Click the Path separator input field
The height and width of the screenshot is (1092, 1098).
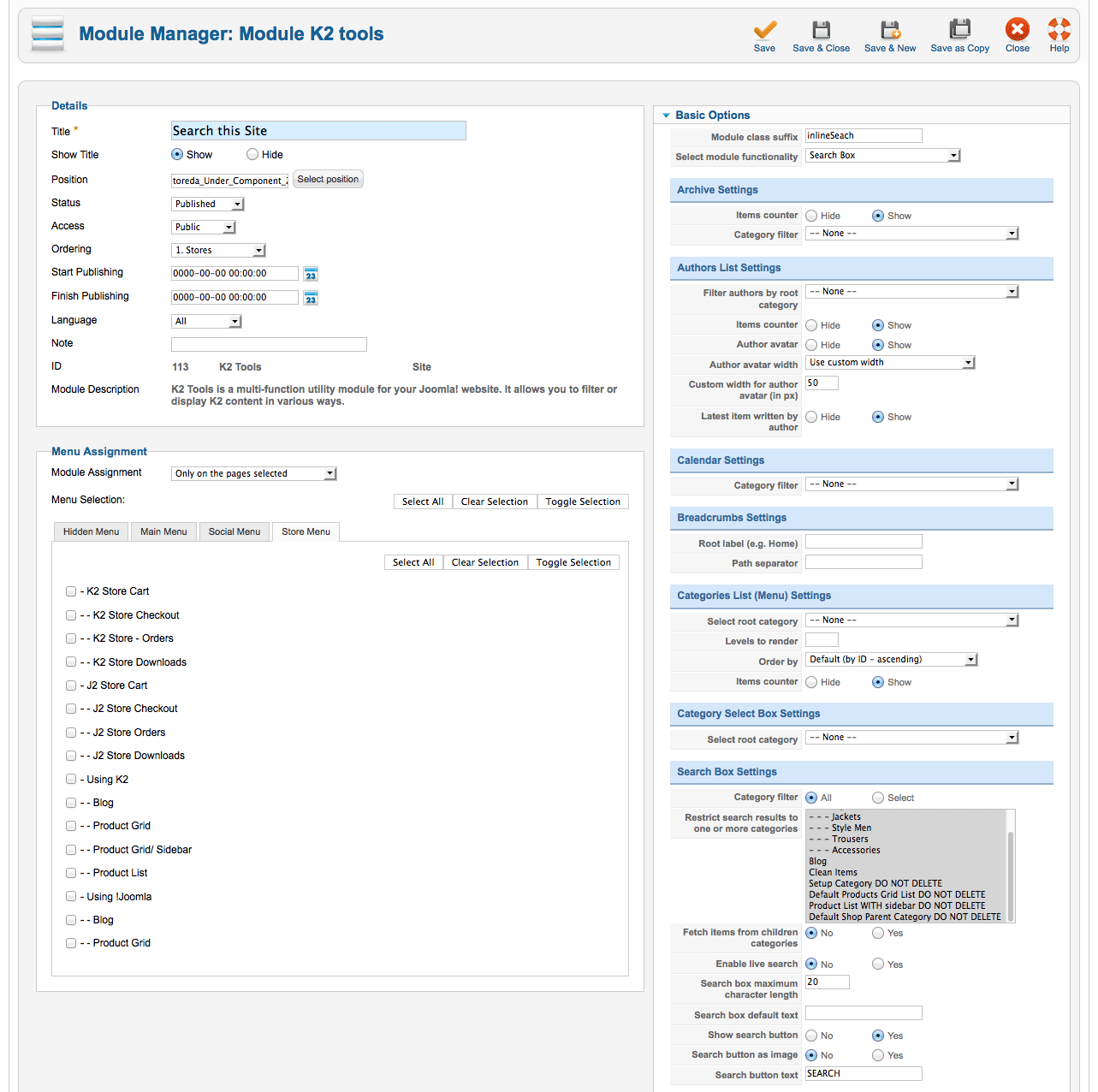click(x=864, y=561)
